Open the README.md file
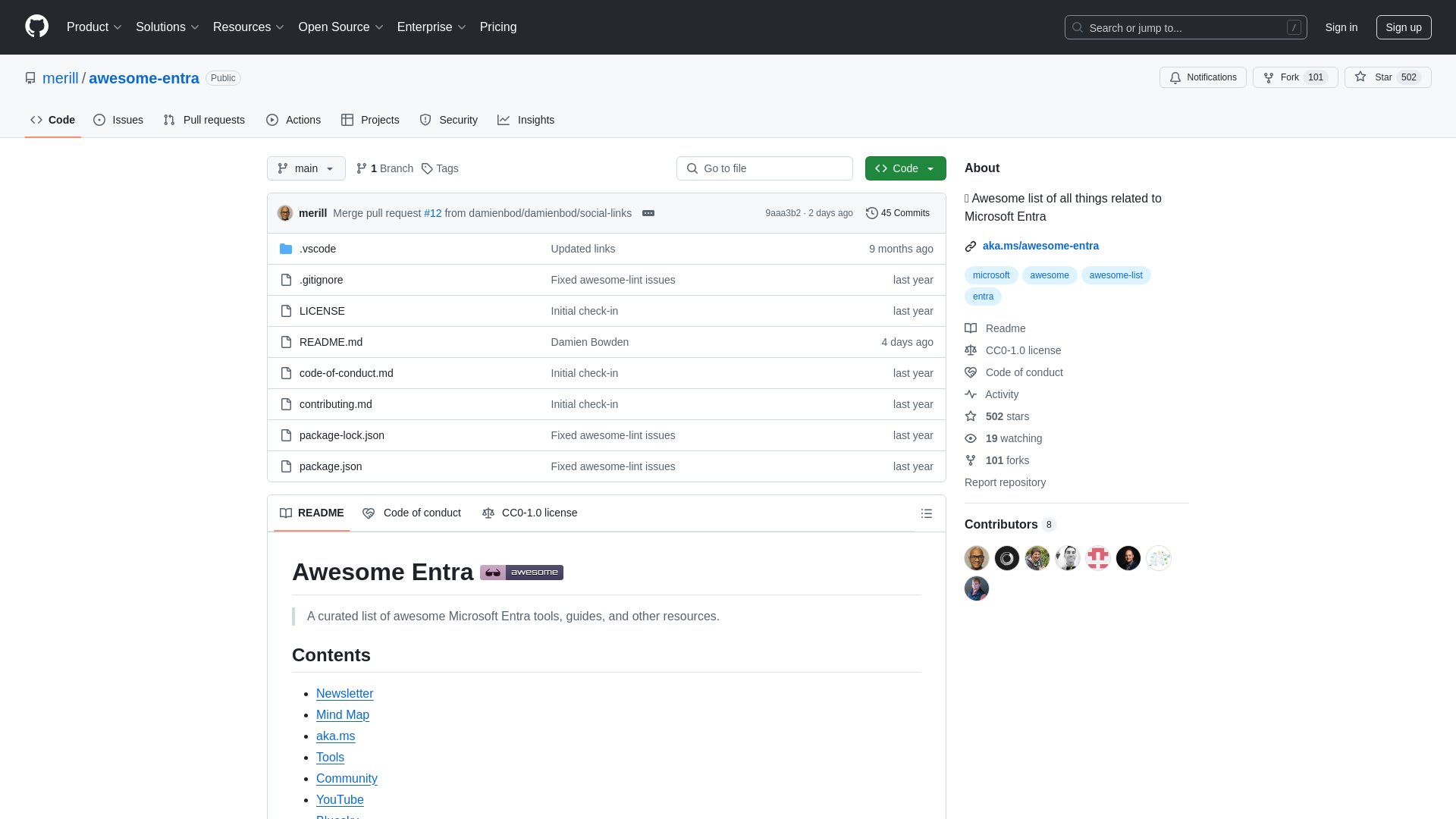The image size is (1456, 819). [x=331, y=342]
